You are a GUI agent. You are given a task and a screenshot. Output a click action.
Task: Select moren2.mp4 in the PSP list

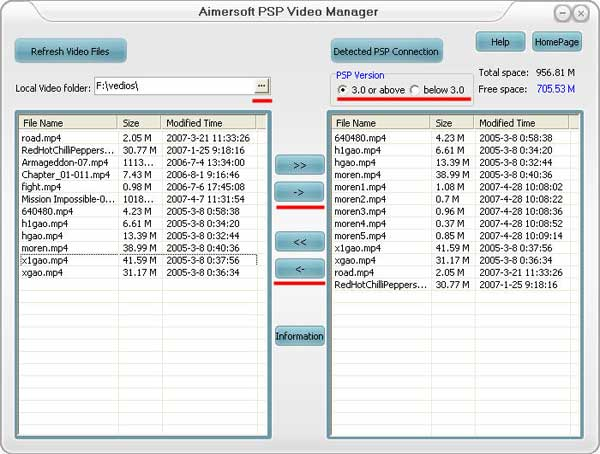point(452,199)
